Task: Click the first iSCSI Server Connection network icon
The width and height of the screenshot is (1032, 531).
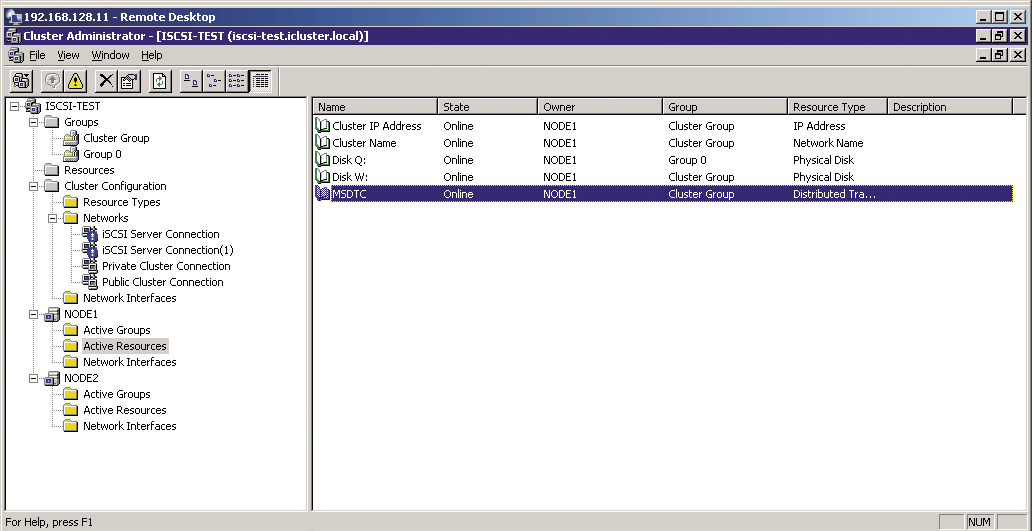Action: pos(90,234)
